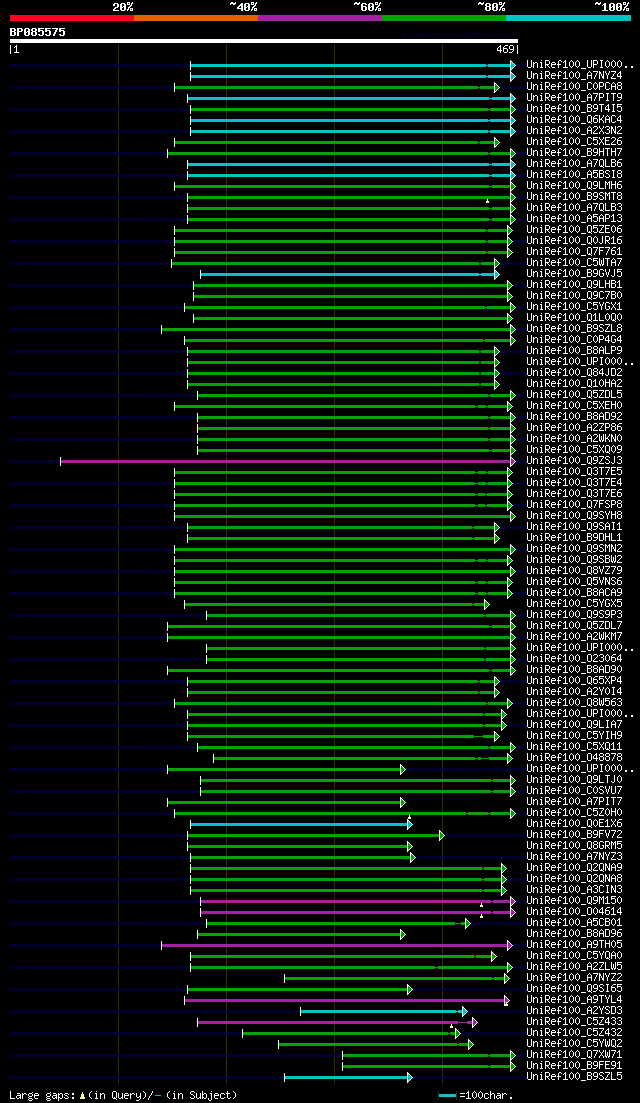The width and height of the screenshot is (640, 1103).
Task: Click the cyan 100char scale bar in the legend
Action: [x=447, y=1095]
